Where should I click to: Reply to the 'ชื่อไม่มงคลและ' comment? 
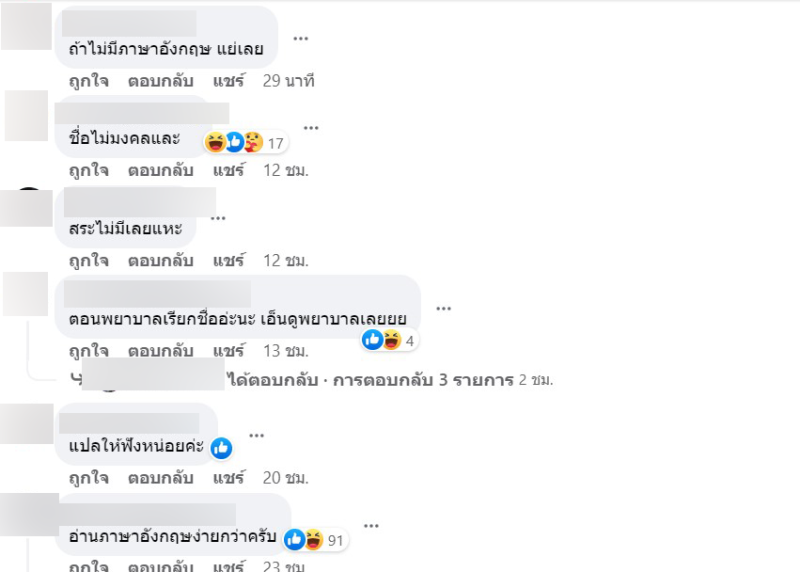point(160,170)
